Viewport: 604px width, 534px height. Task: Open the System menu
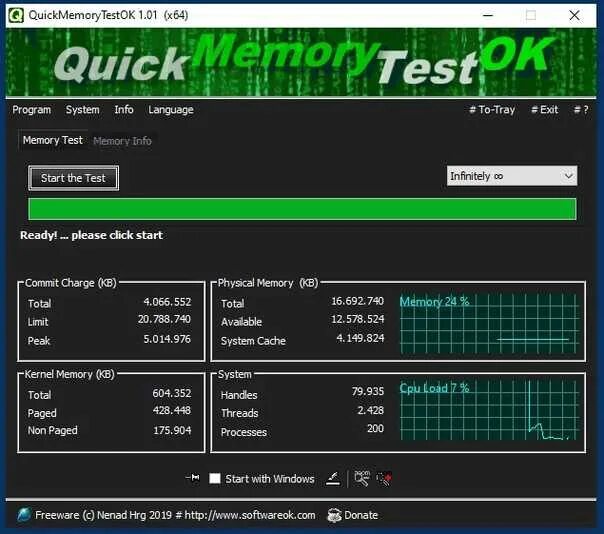(x=82, y=110)
